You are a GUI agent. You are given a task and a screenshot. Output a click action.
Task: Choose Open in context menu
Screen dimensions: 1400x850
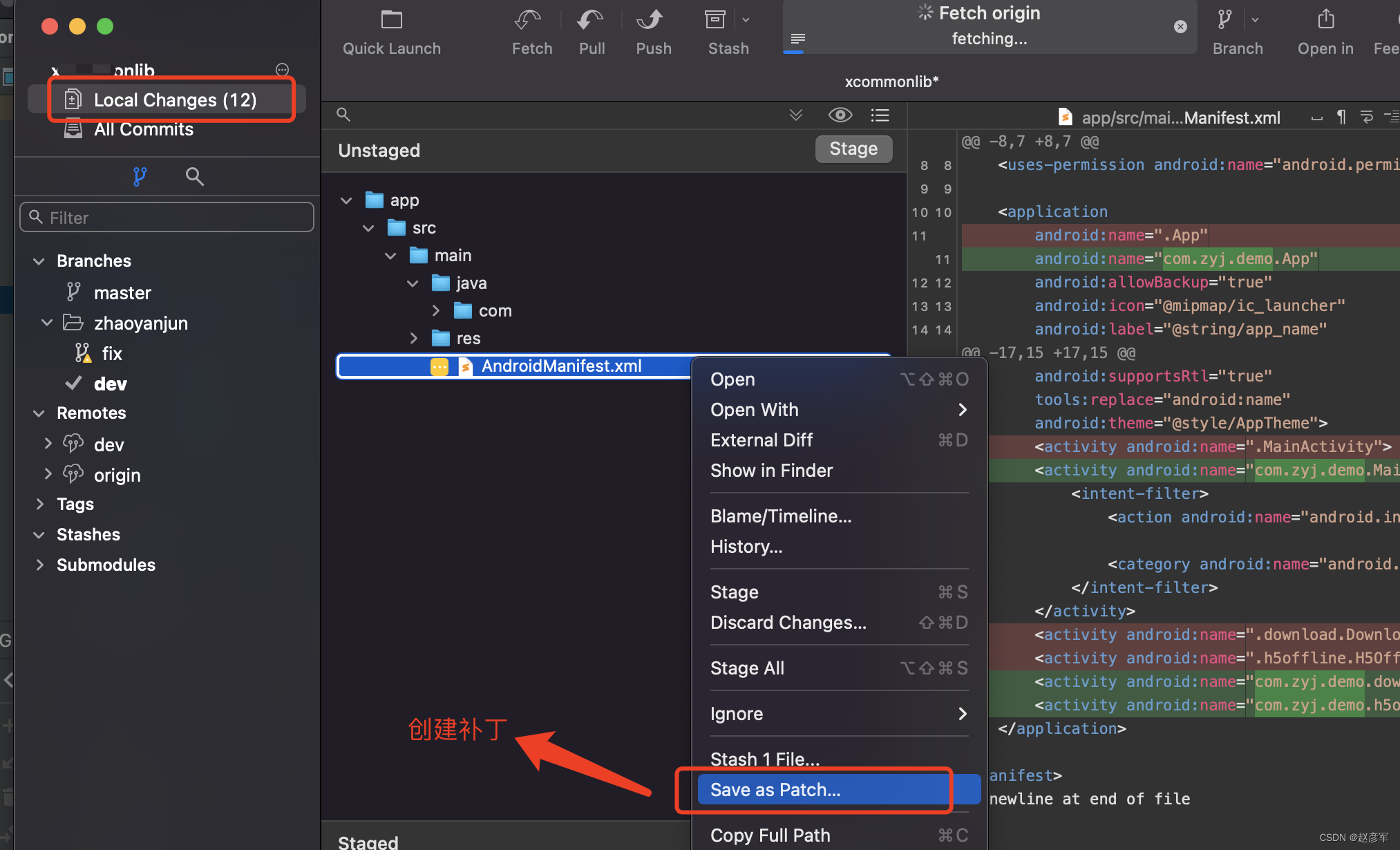(839, 379)
